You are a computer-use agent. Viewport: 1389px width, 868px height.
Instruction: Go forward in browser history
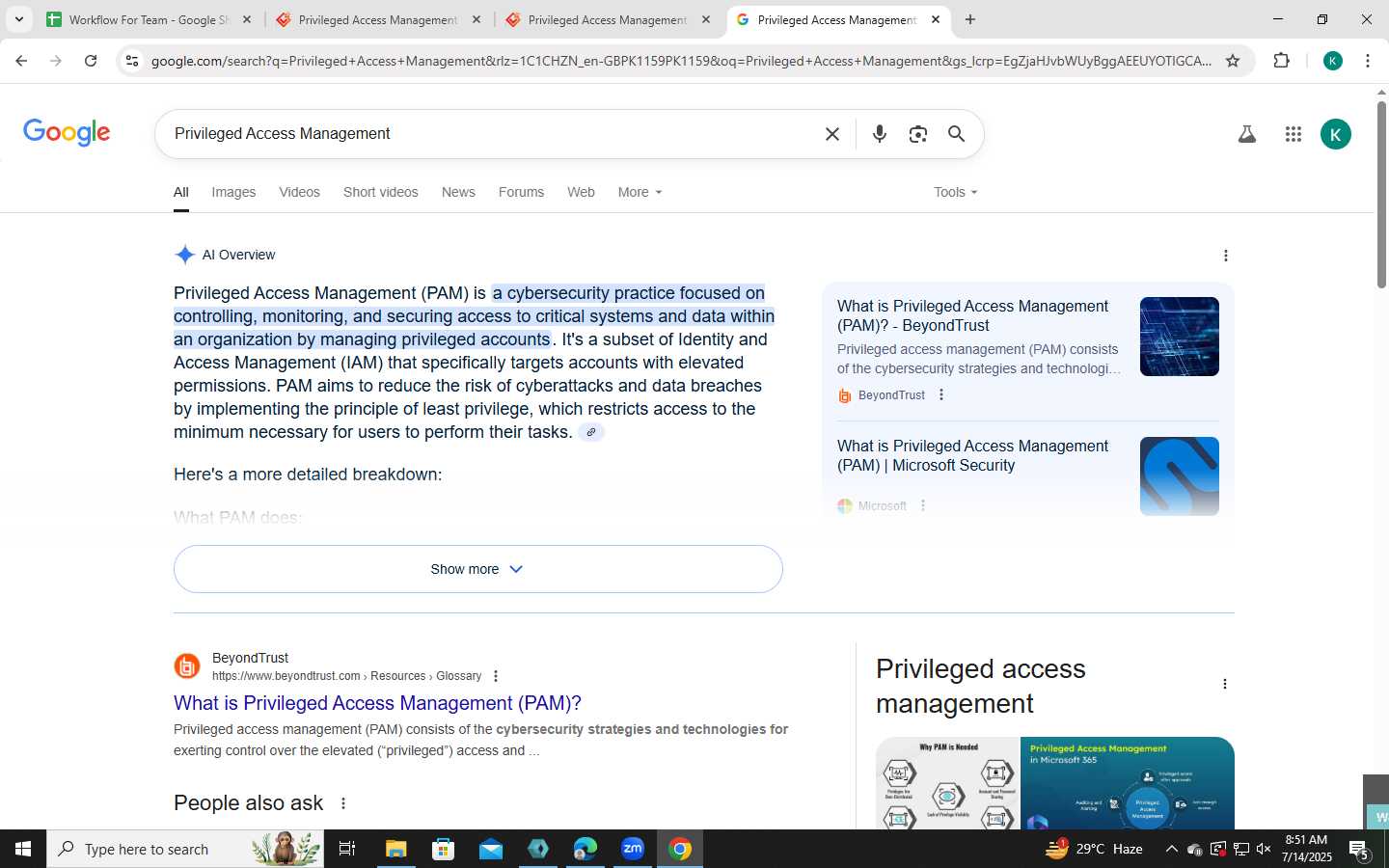[56, 61]
